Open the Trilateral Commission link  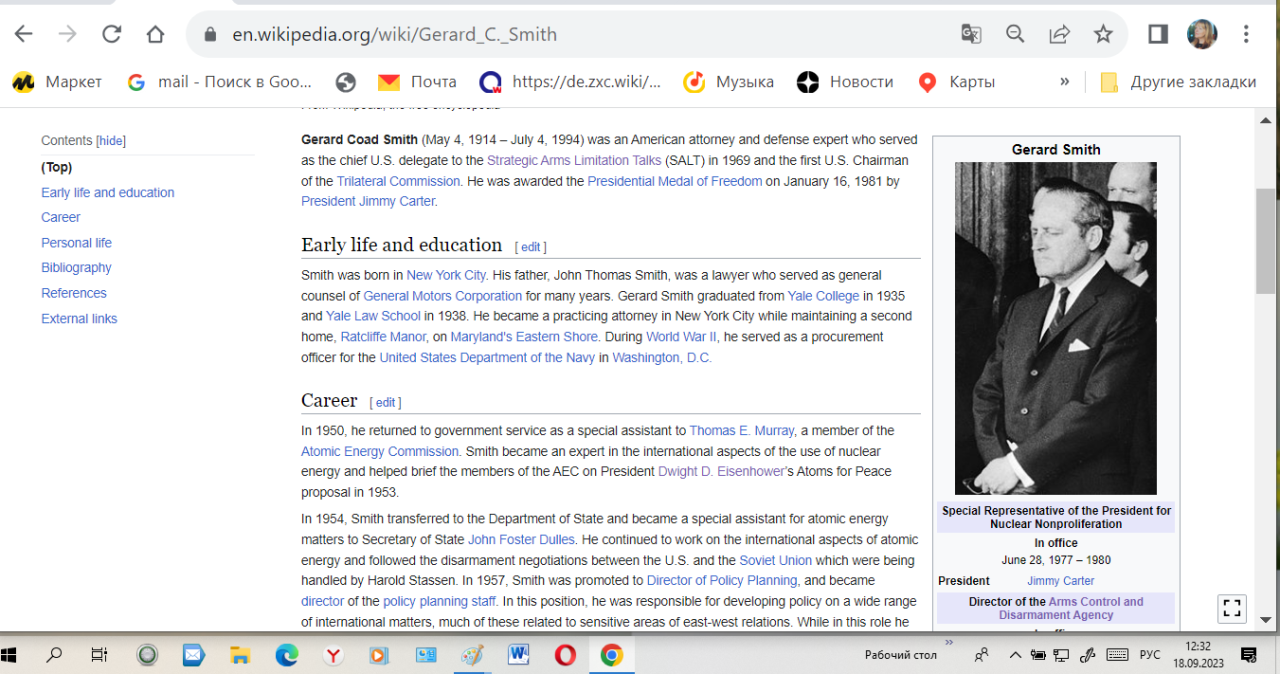398,181
